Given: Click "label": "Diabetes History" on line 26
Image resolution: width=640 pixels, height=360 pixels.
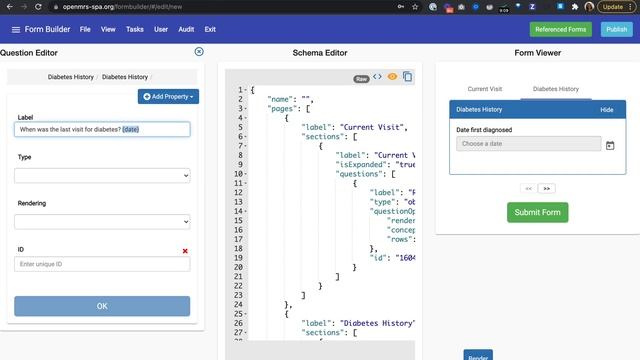Looking at the screenshot, I should [358, 323].
